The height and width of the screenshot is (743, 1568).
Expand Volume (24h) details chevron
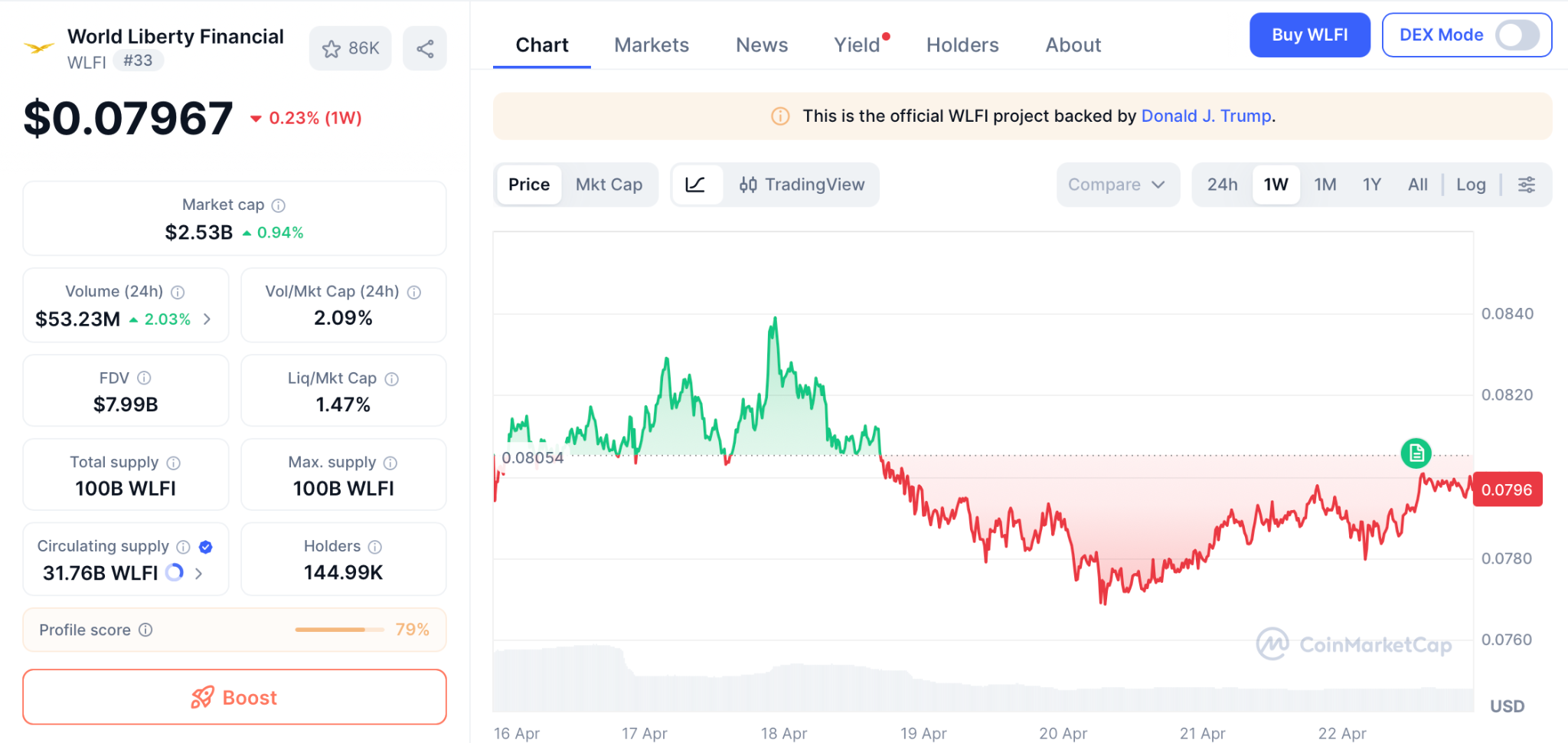[x=207, y=319]
